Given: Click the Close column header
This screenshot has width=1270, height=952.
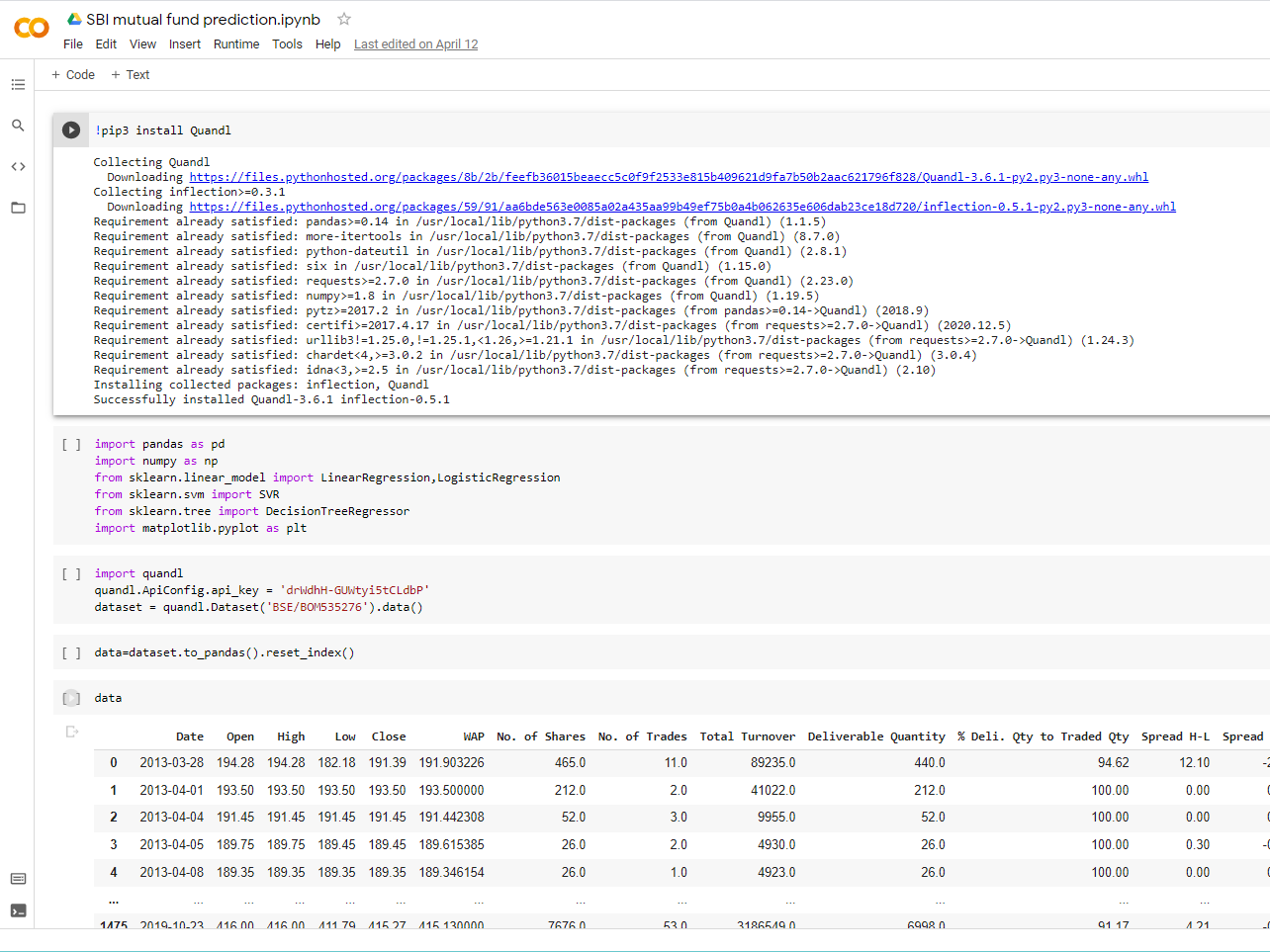Looking at the screenshot, I should [389, 736].
